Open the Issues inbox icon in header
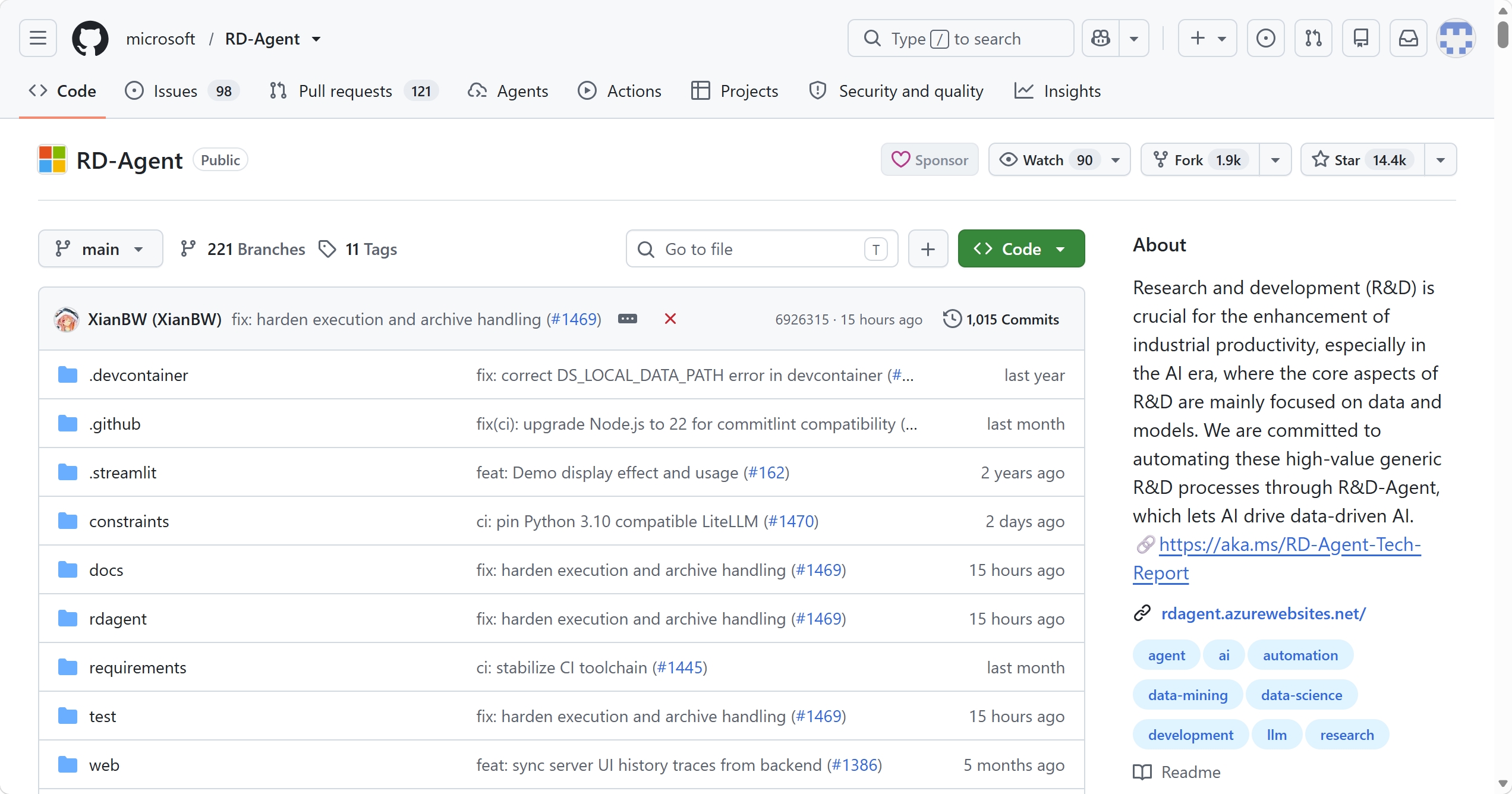 1266,39
